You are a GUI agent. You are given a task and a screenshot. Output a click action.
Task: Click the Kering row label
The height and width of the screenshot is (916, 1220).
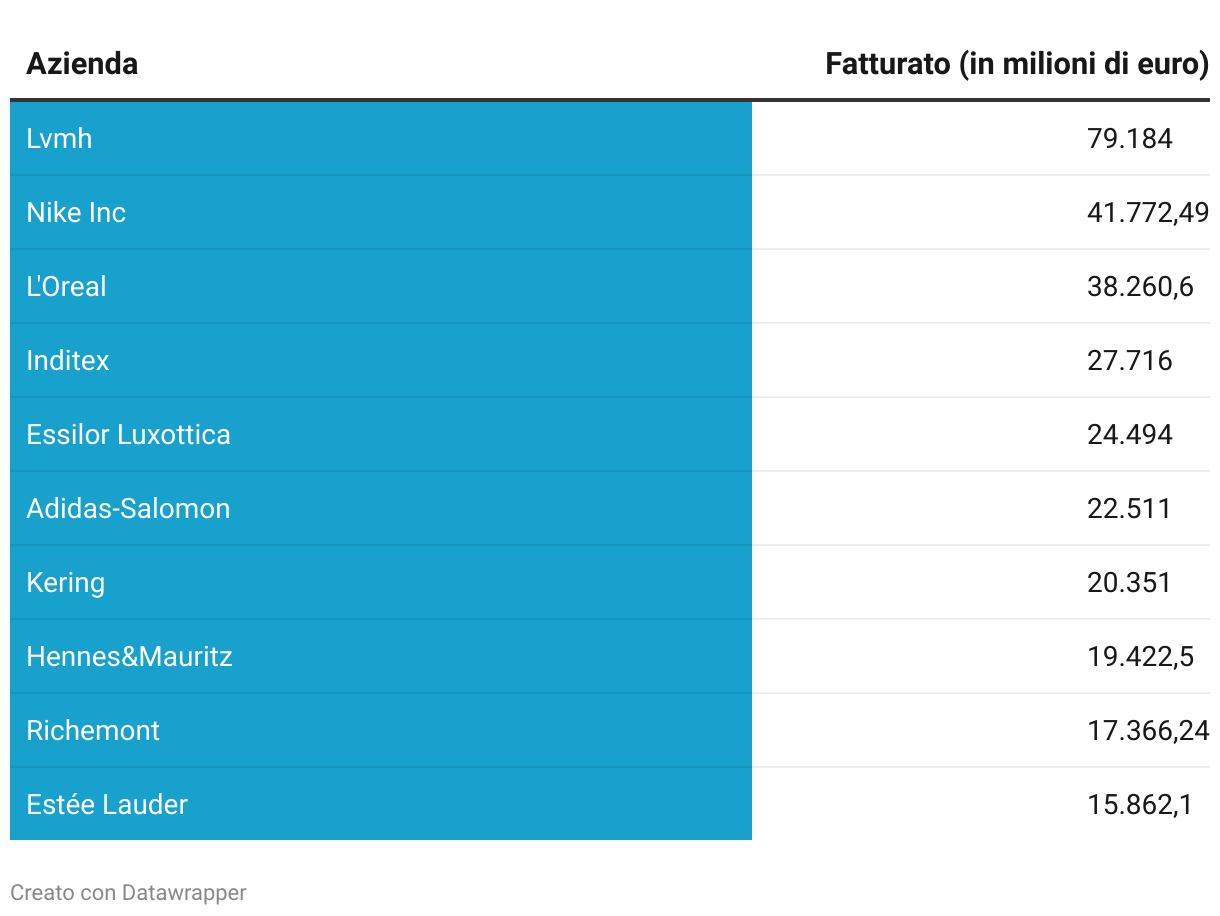pos(66,582)
